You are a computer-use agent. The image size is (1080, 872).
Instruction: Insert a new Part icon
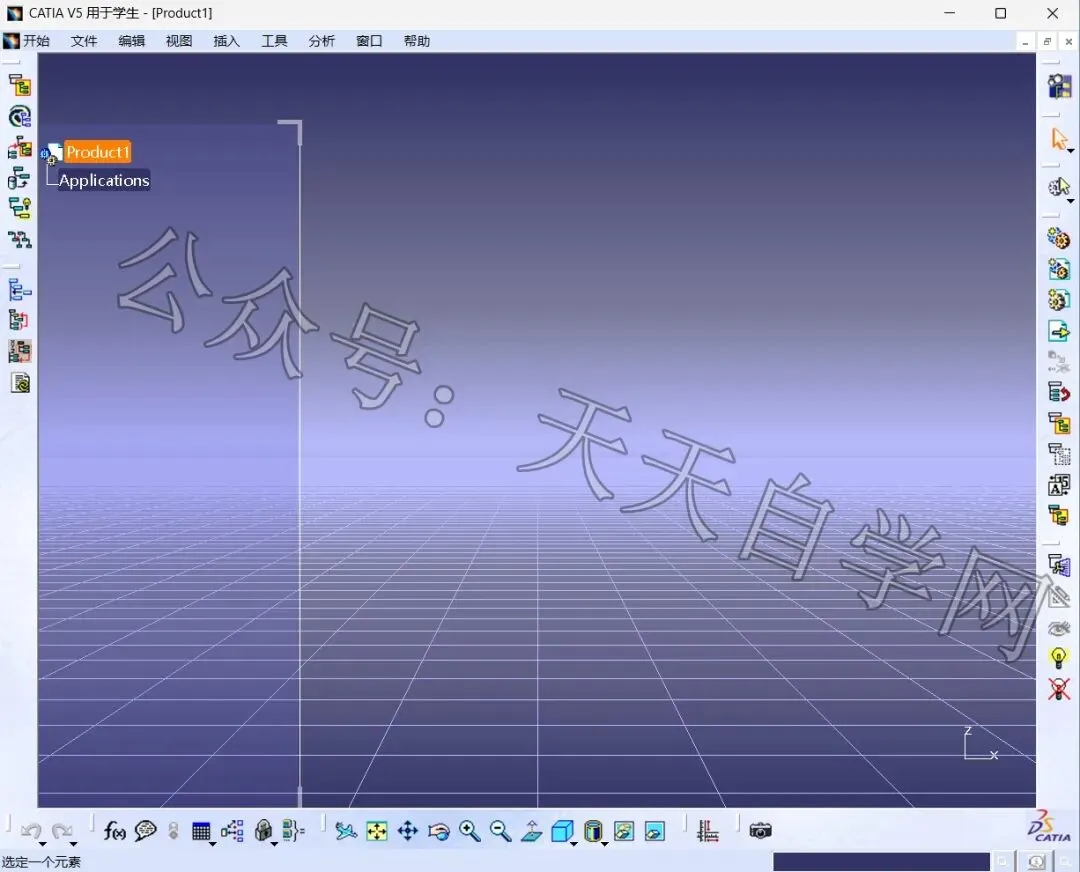point(1059,300)
